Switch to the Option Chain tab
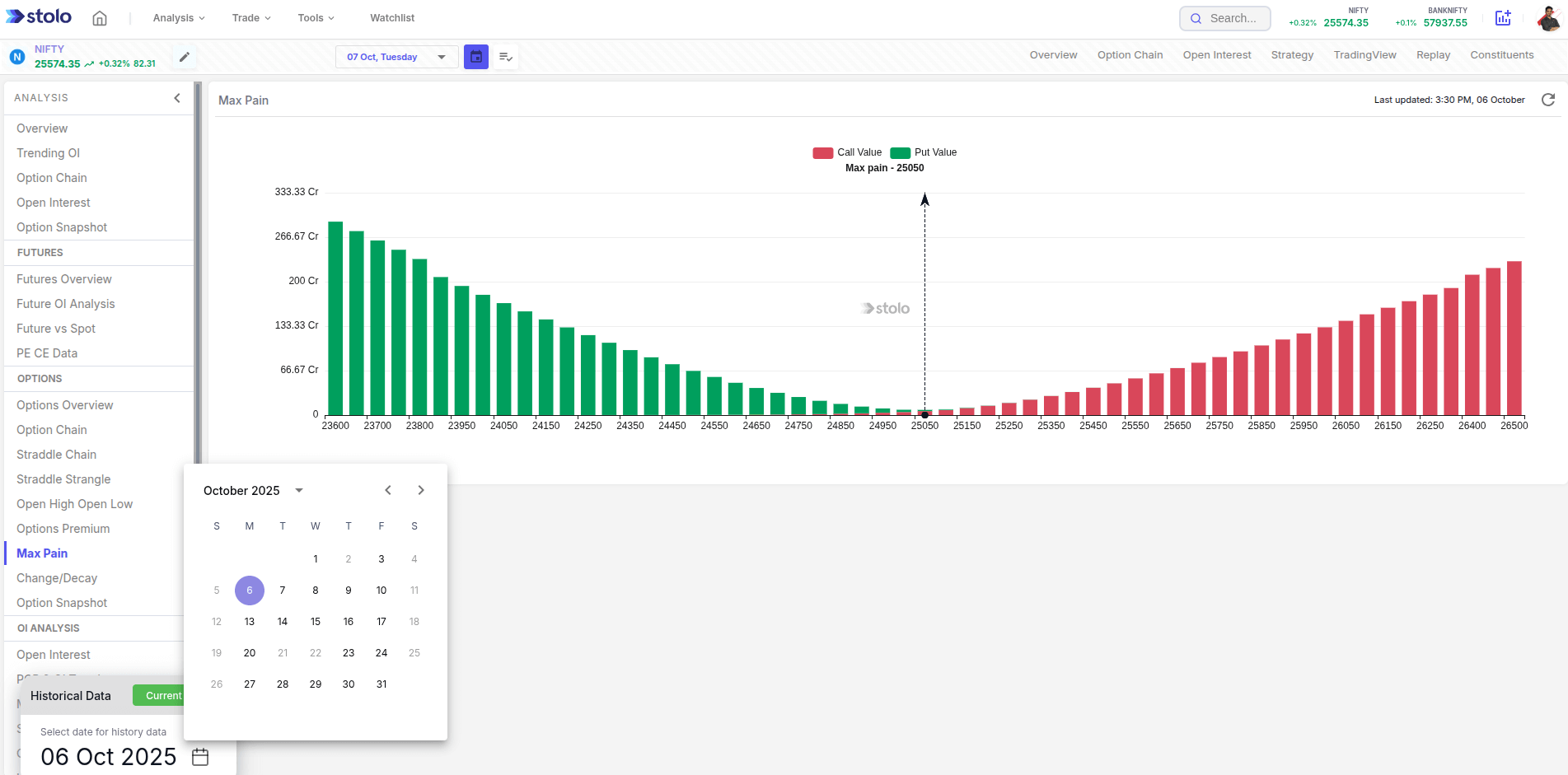Image resolution: width=1568 pixels, height=775 pixels. (1130, 55)
